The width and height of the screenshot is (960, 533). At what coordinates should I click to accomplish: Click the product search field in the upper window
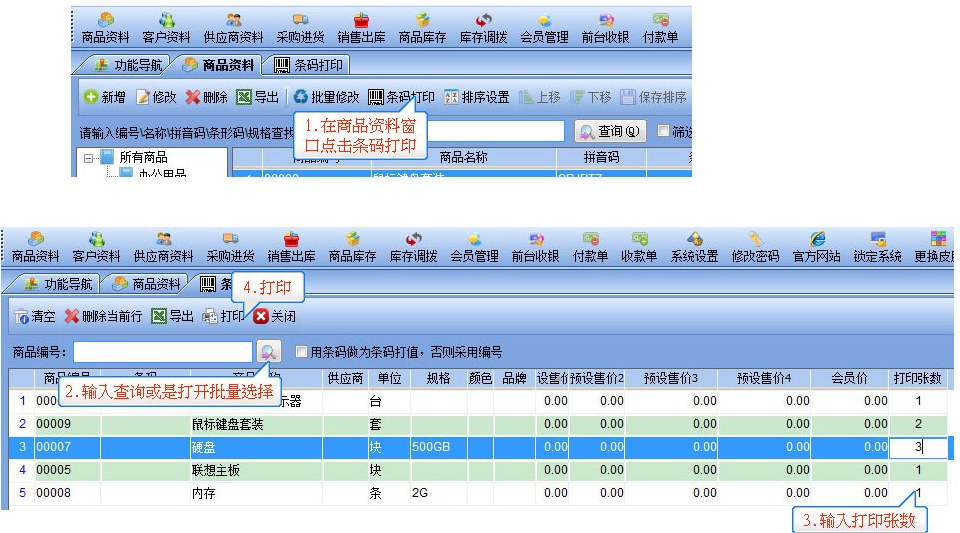tap(495, 131)
